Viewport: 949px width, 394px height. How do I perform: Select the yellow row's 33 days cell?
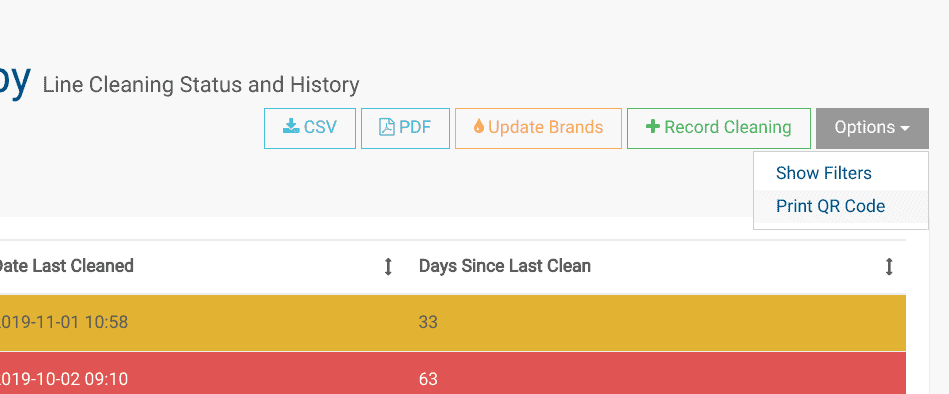[x=428, y=322]
